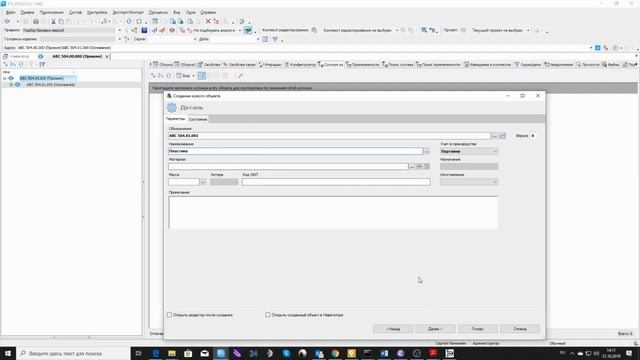The width and height of the screenshot is (640, 360).
Task: Click ellipsis button beside Обозначение field
Action: pyautogui.click(x=494, y=136)
